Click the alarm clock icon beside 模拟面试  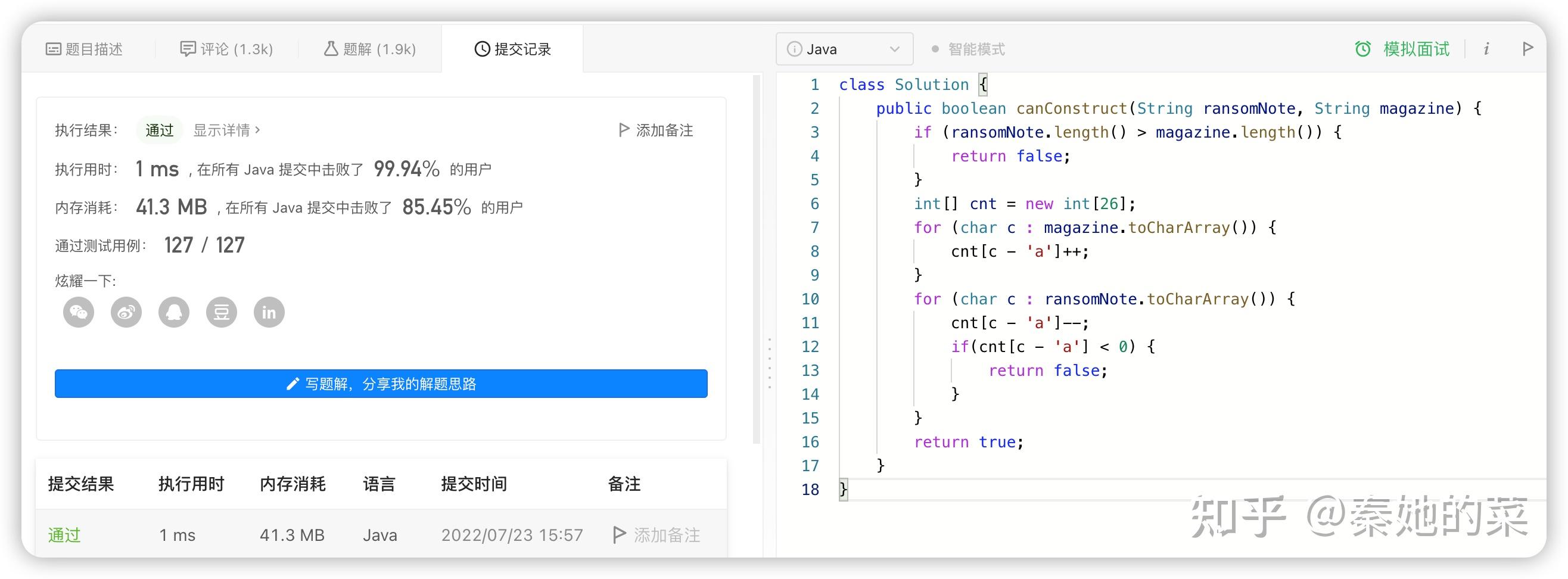pyautogui.click(x=1364, y=49)
